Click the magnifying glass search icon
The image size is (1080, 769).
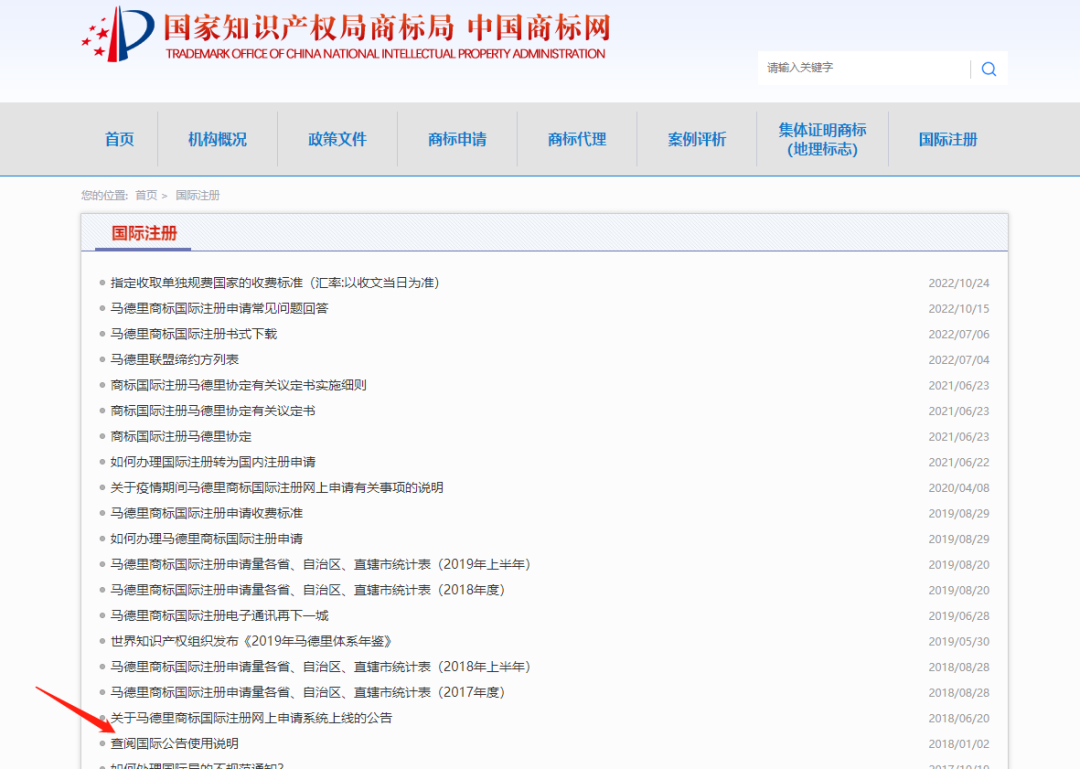[x=989, y=68]
